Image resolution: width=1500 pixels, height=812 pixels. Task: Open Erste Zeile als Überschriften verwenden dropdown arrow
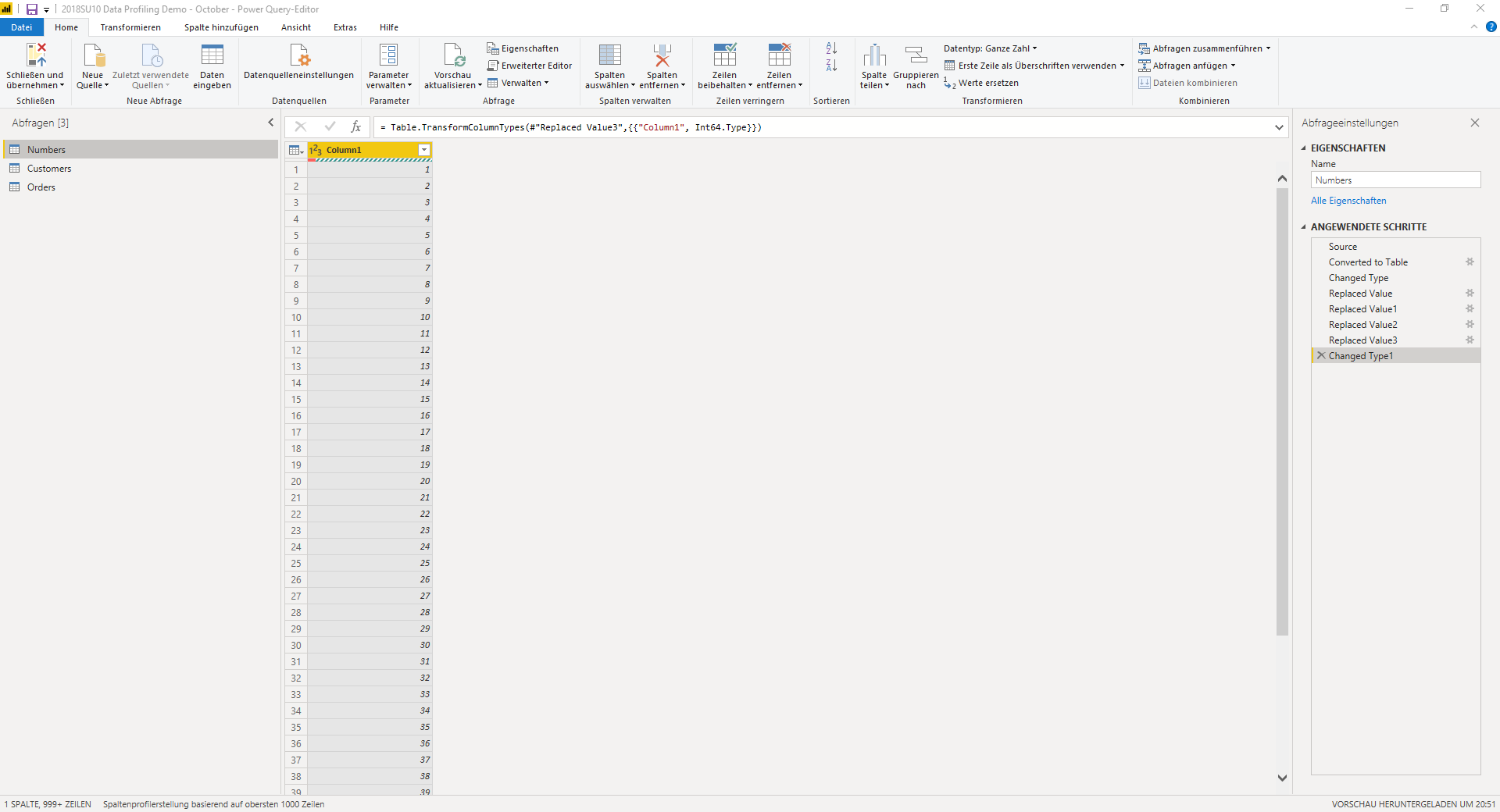click(1122, 66)
